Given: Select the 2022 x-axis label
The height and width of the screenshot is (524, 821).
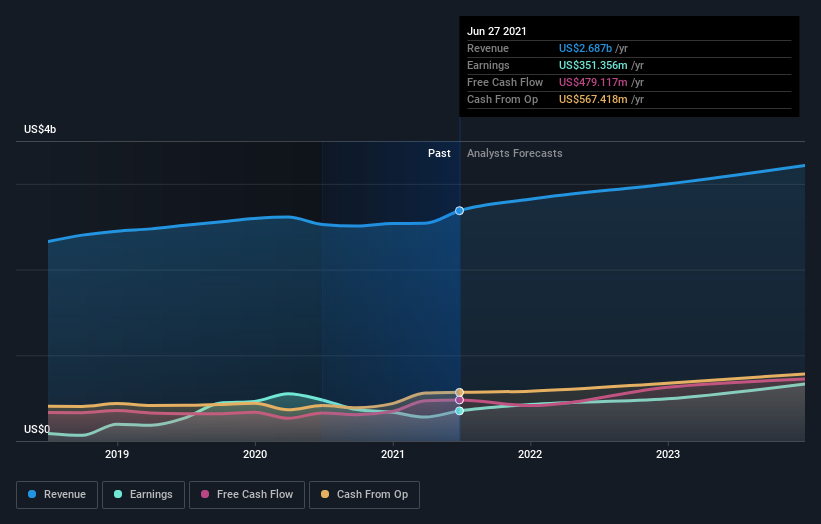Looking at the screenshot, I should tap(530, 454).
